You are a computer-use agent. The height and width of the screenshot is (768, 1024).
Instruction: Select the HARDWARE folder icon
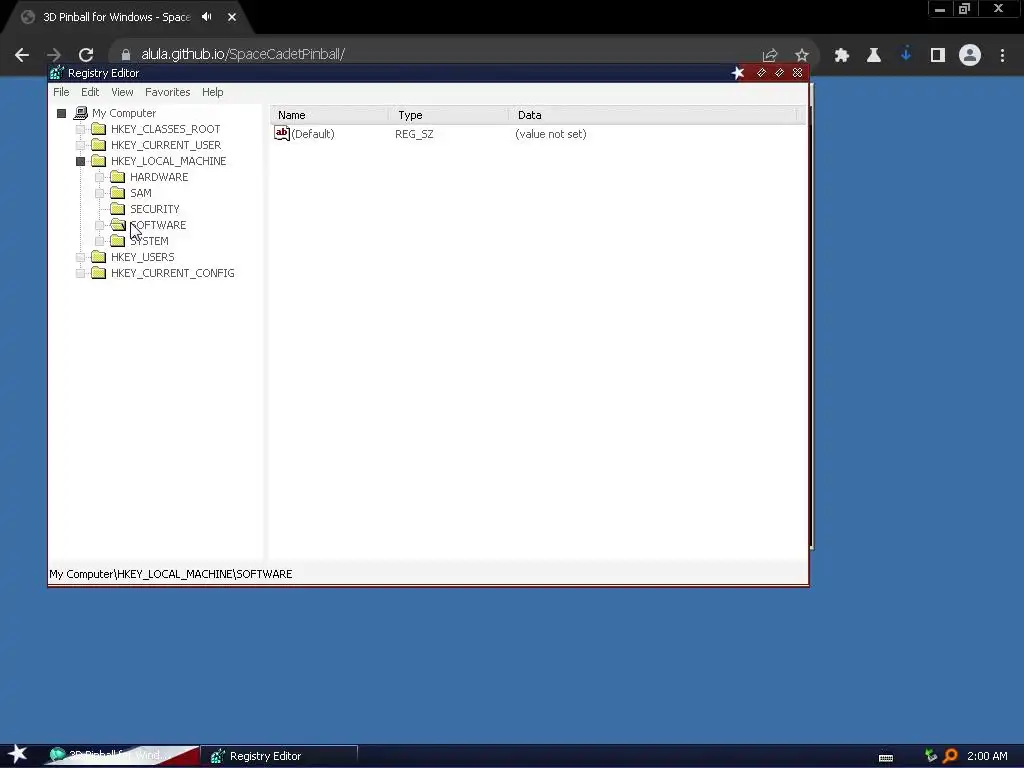[118, 177]
